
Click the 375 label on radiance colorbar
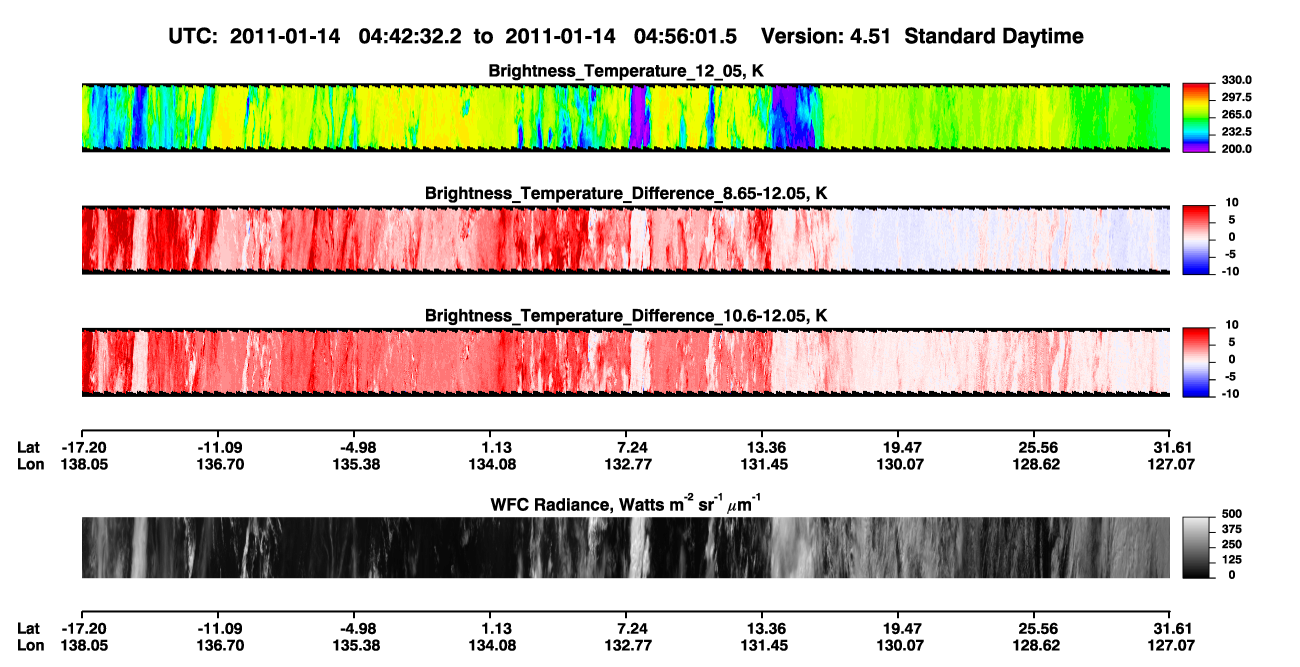pyautogui.click(x=1232, y=529)
